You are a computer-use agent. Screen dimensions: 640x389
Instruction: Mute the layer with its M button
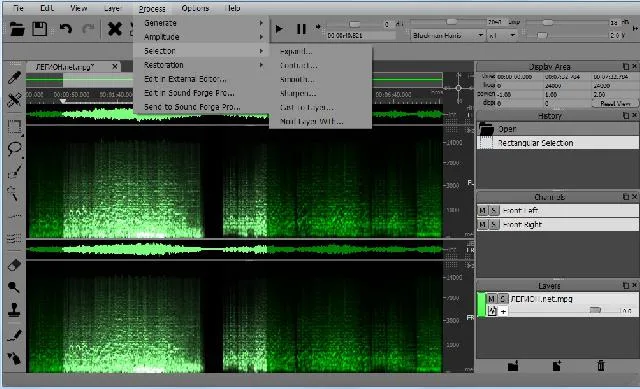click(x=492, y=299)
